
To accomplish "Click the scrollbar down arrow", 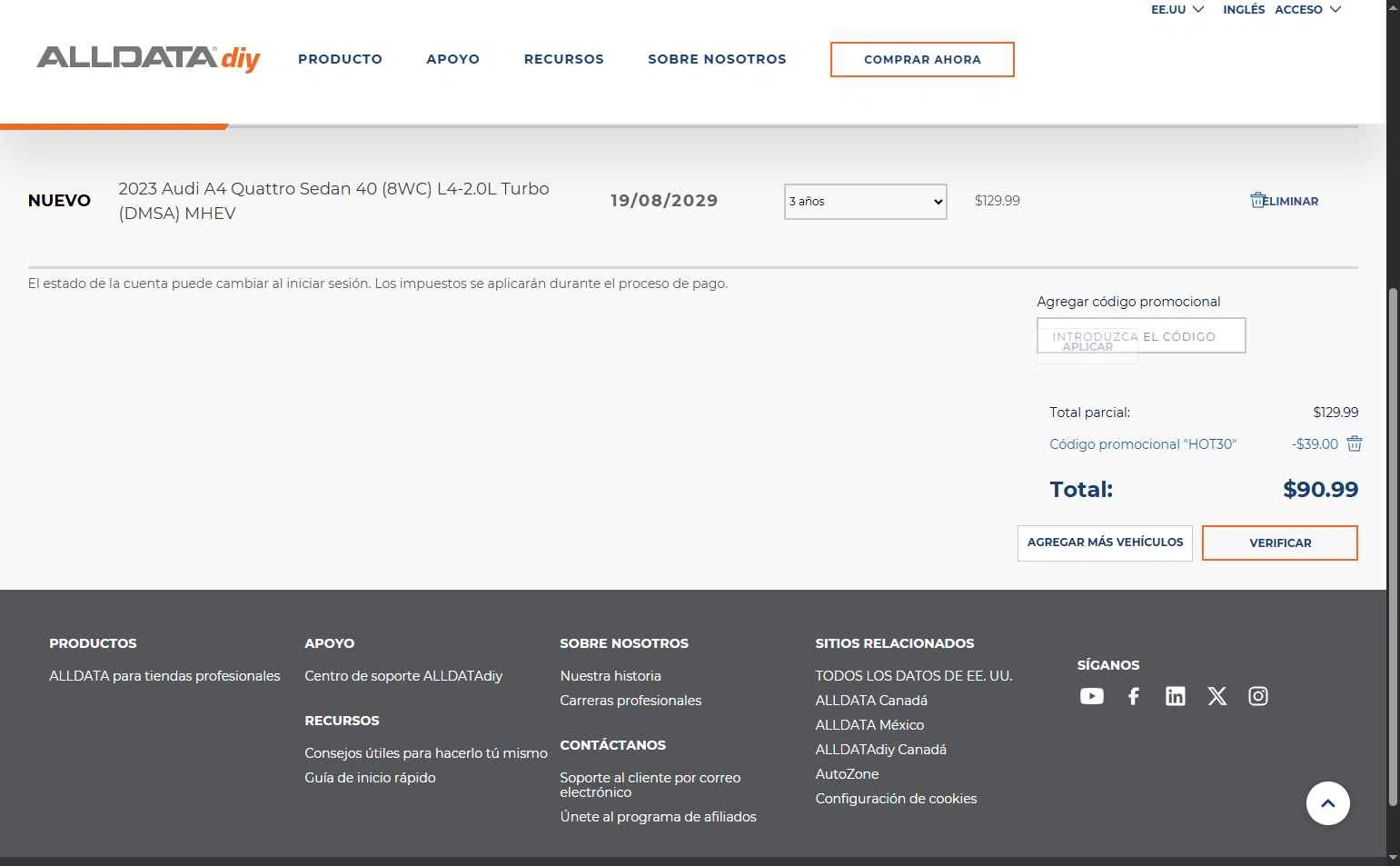I will 1393,857.
